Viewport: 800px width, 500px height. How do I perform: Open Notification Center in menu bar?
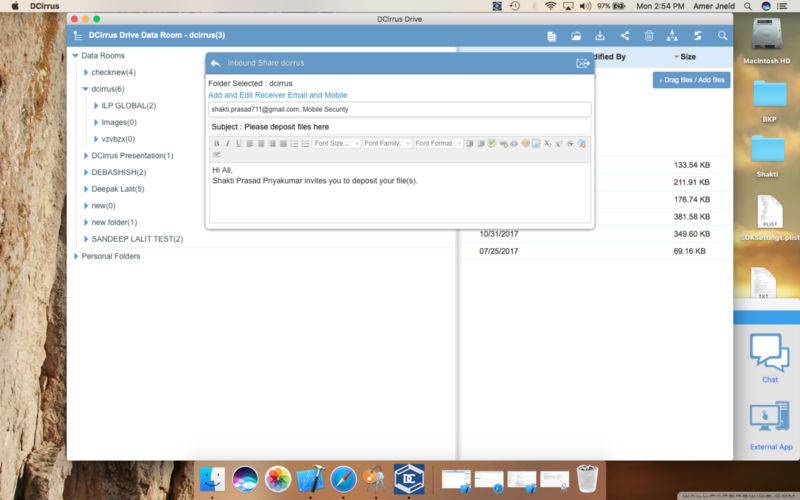point(782,6)
